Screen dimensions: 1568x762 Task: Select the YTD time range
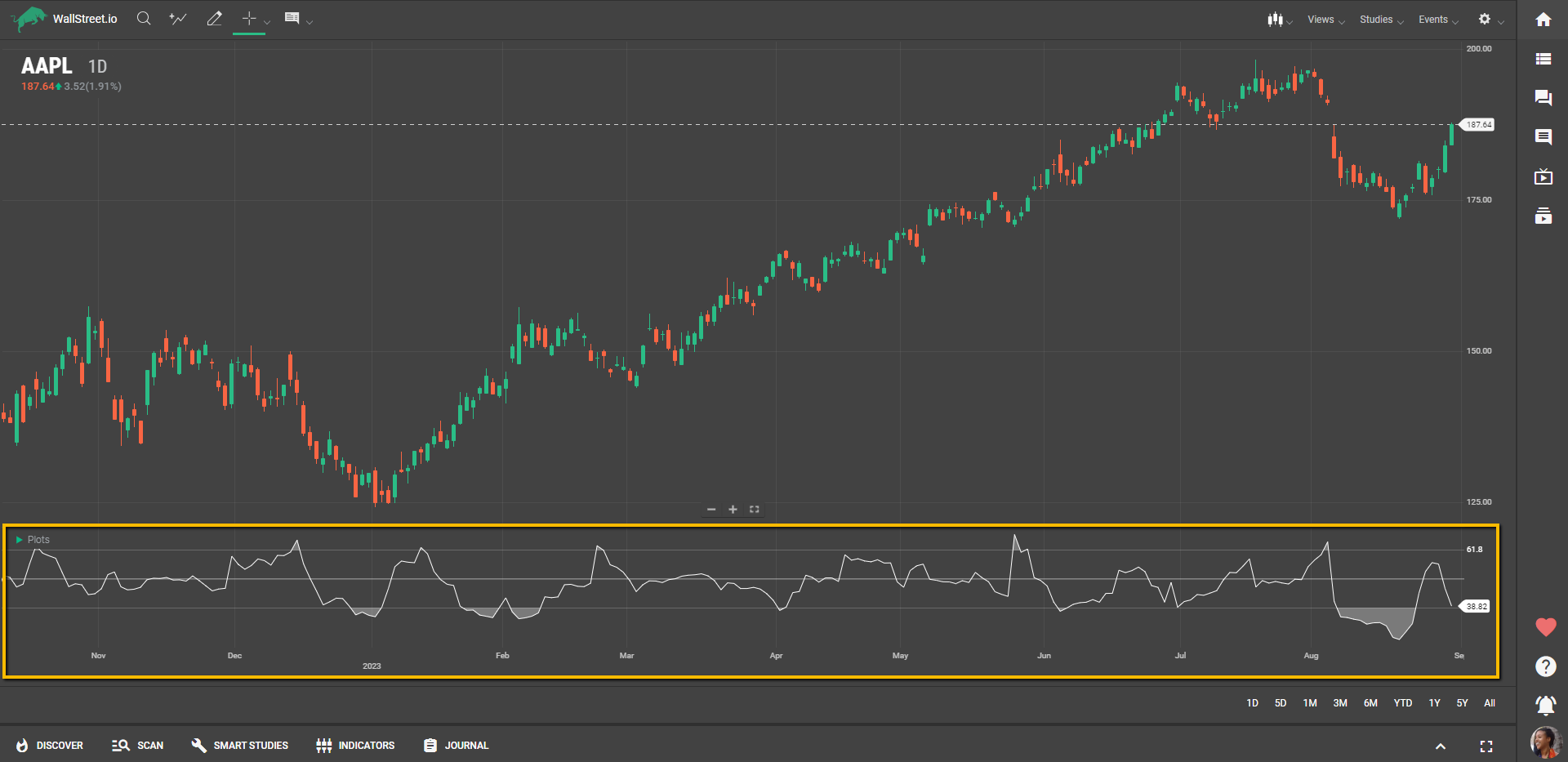point(1402,703)
